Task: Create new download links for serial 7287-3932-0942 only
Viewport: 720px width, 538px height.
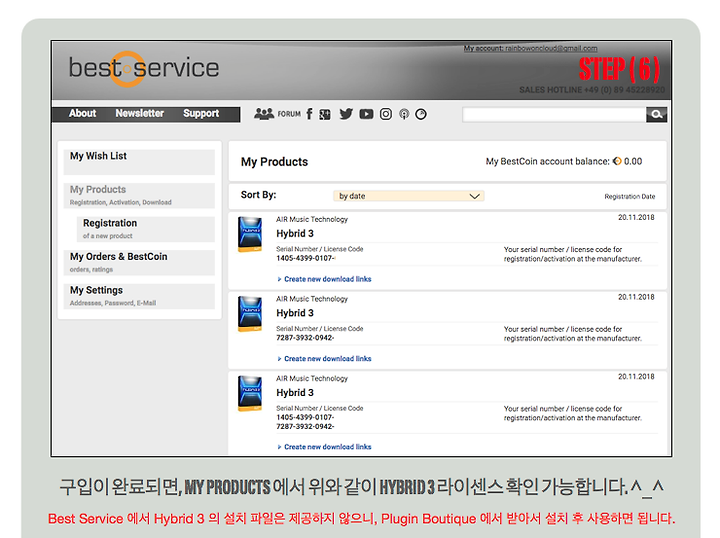Action: (x=327, y=359)
